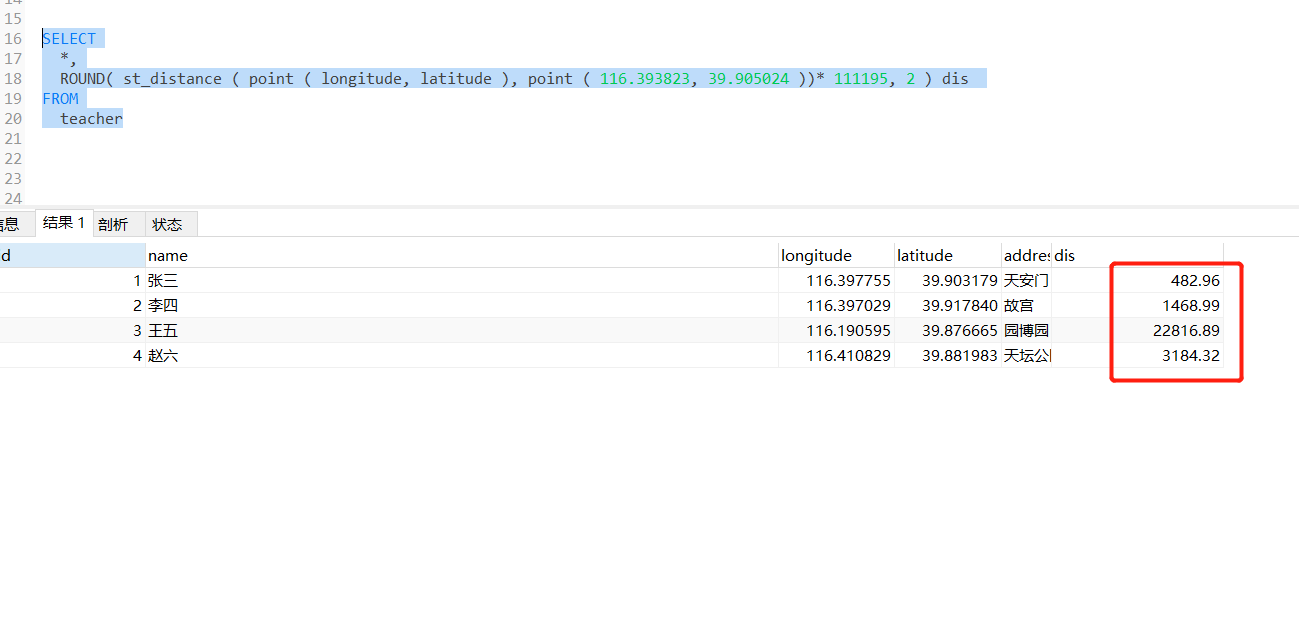Viewport: 1299px width, 622px height.
Task: Select the 李四 name cell
Action: tap(163, 306)
